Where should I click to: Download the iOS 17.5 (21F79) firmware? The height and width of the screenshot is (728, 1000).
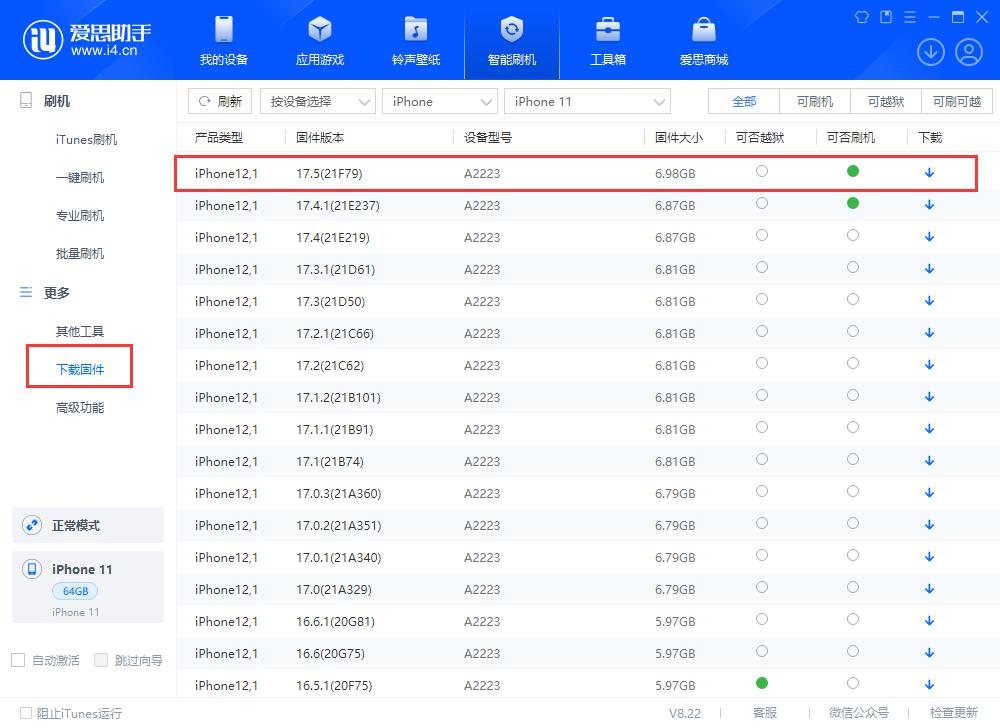(928, 171)
